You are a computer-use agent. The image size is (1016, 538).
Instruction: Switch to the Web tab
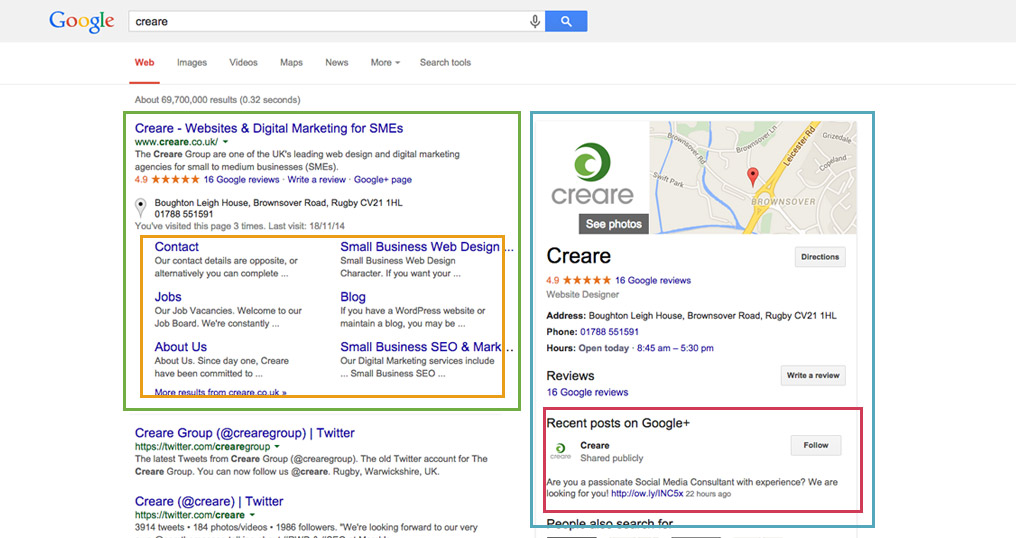[x=144, y=63]
